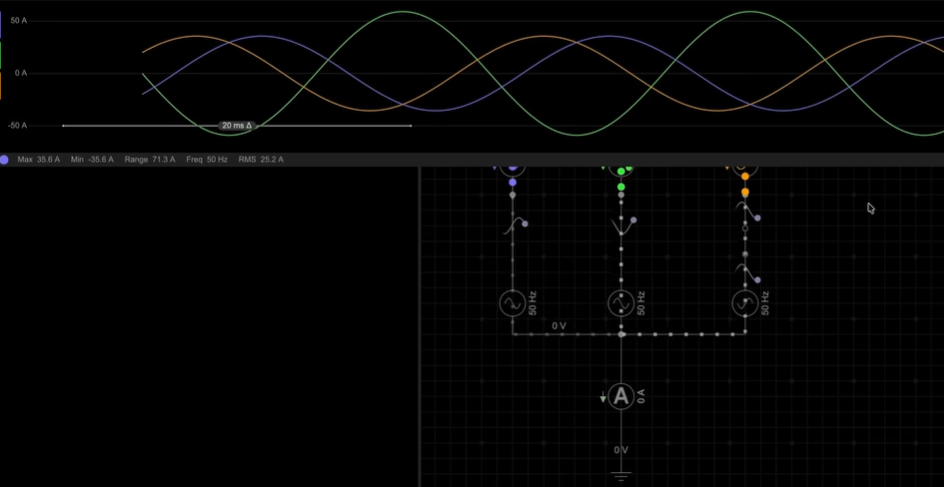Click the purple node above the left switch
The height and width of the screenshot is (487, 944).
pos(512,183)
